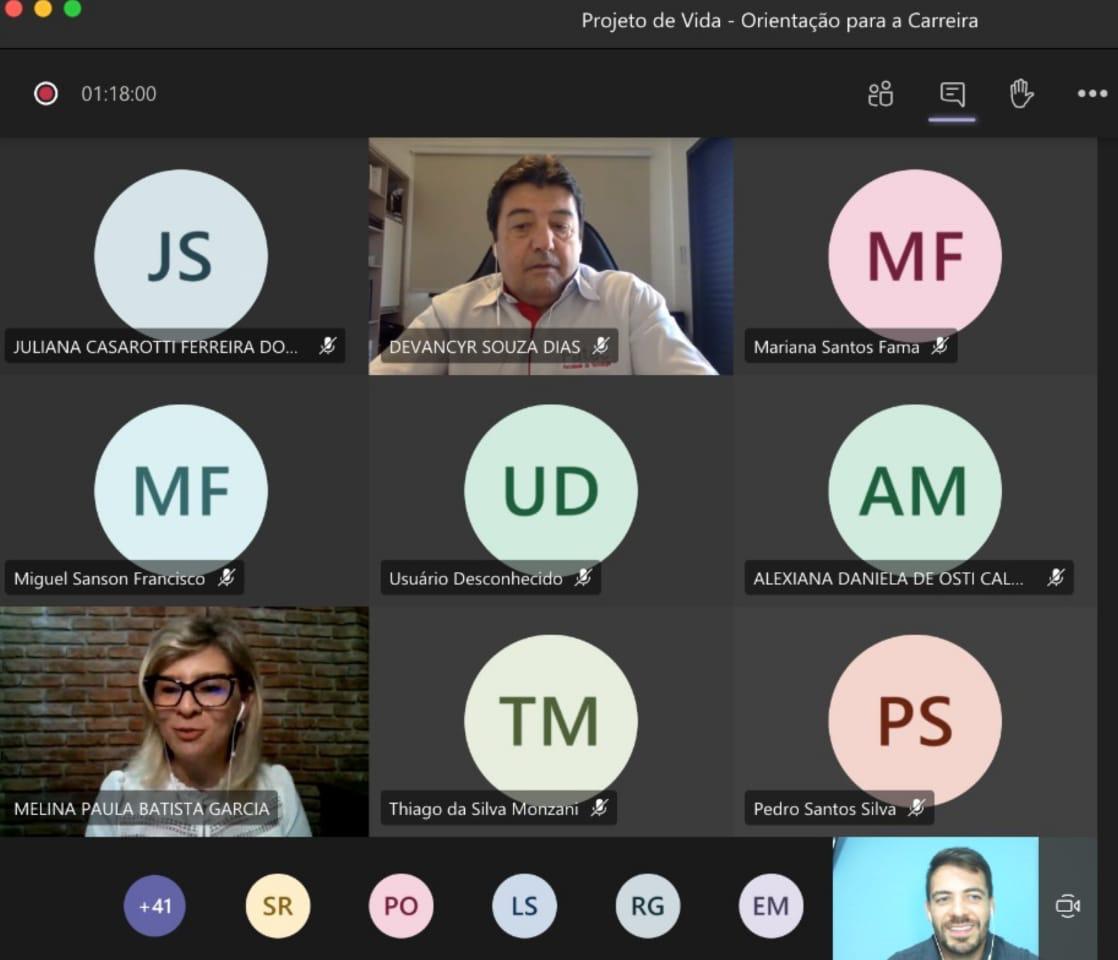Click the Thiago da Silva Monzani name label
This screenshot has width=1118, height=960.
click(x=484, y=809)
